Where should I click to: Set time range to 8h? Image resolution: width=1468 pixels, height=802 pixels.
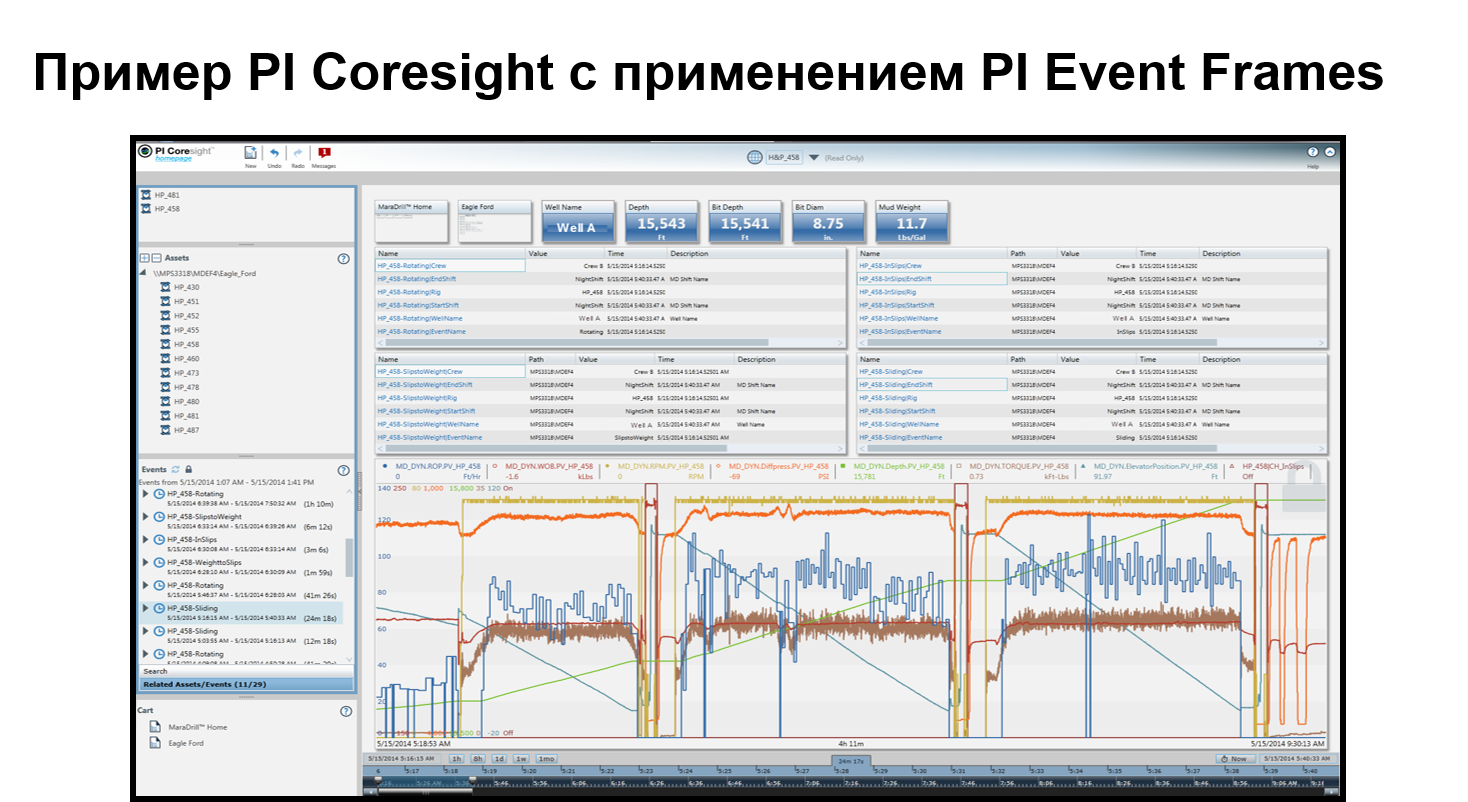coord(478,759)
